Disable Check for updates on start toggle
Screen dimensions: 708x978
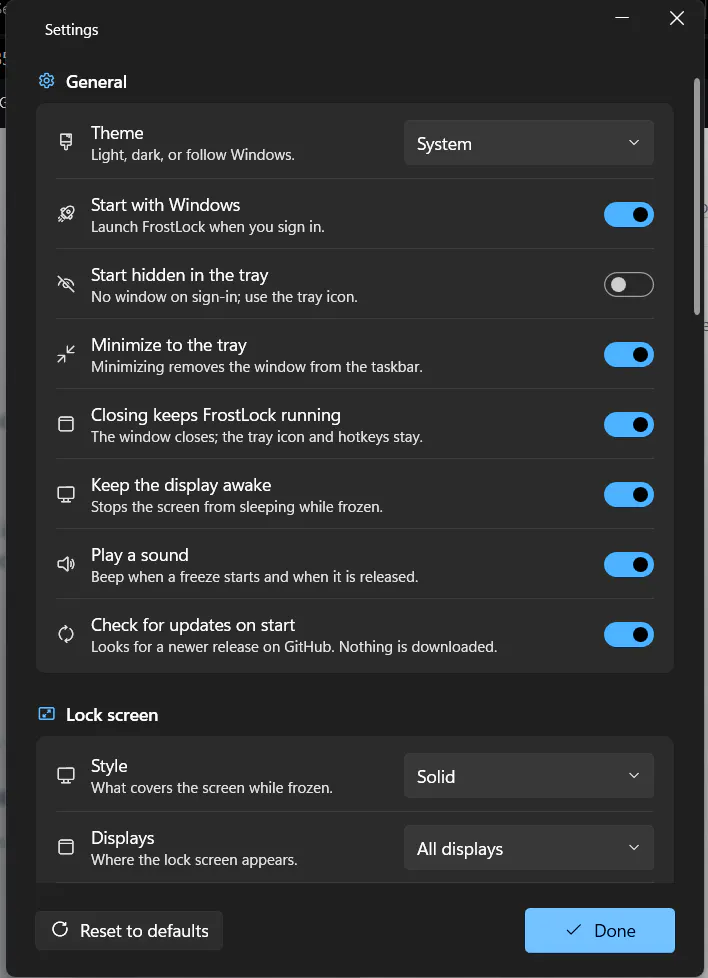629,634
